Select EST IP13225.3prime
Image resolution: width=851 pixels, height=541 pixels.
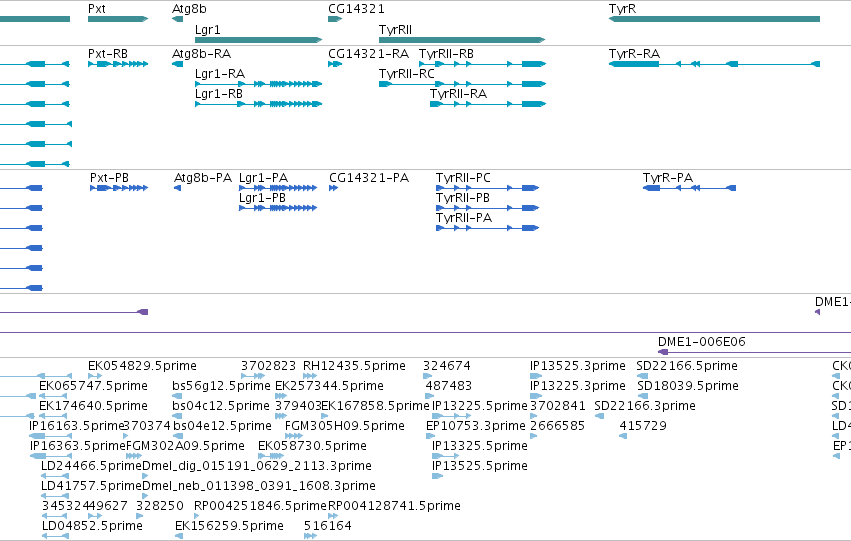[536, 396]
